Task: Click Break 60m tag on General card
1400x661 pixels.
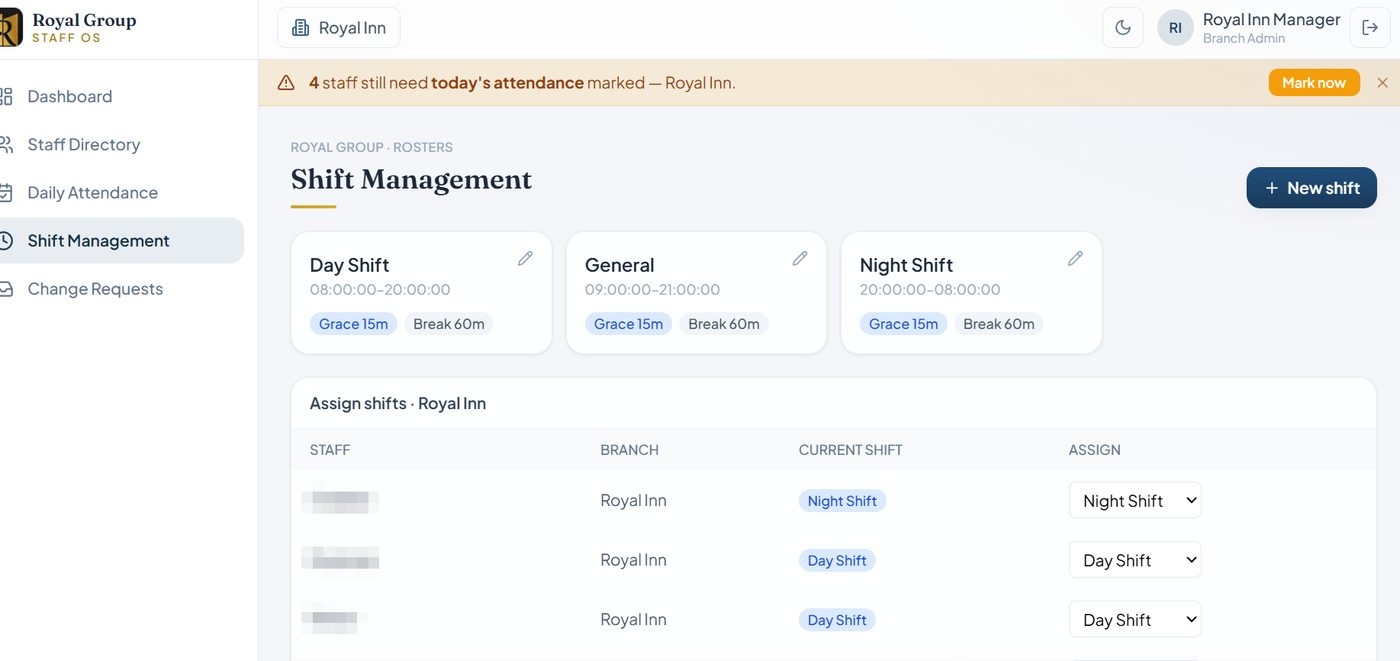Action: pyautogui.click(x=723, y=324)
